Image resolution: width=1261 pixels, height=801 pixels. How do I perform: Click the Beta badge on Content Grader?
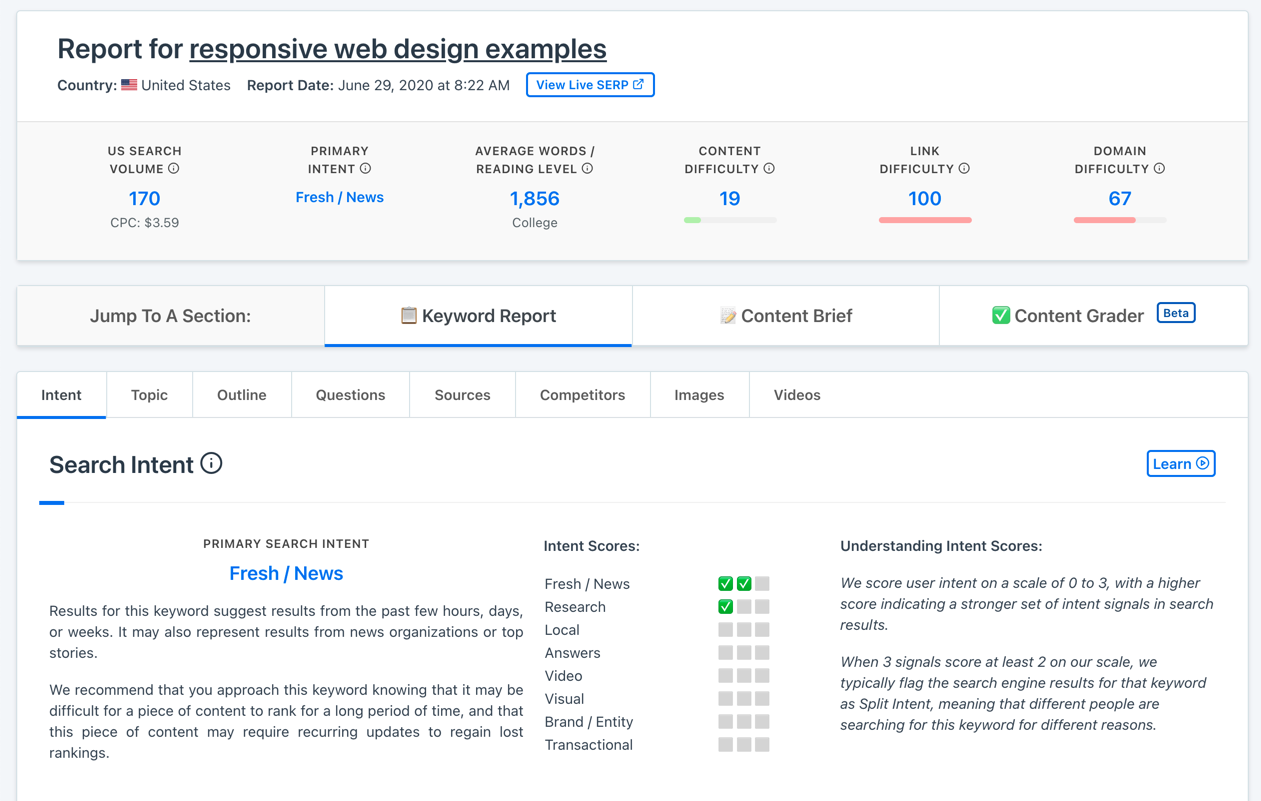1176,314
